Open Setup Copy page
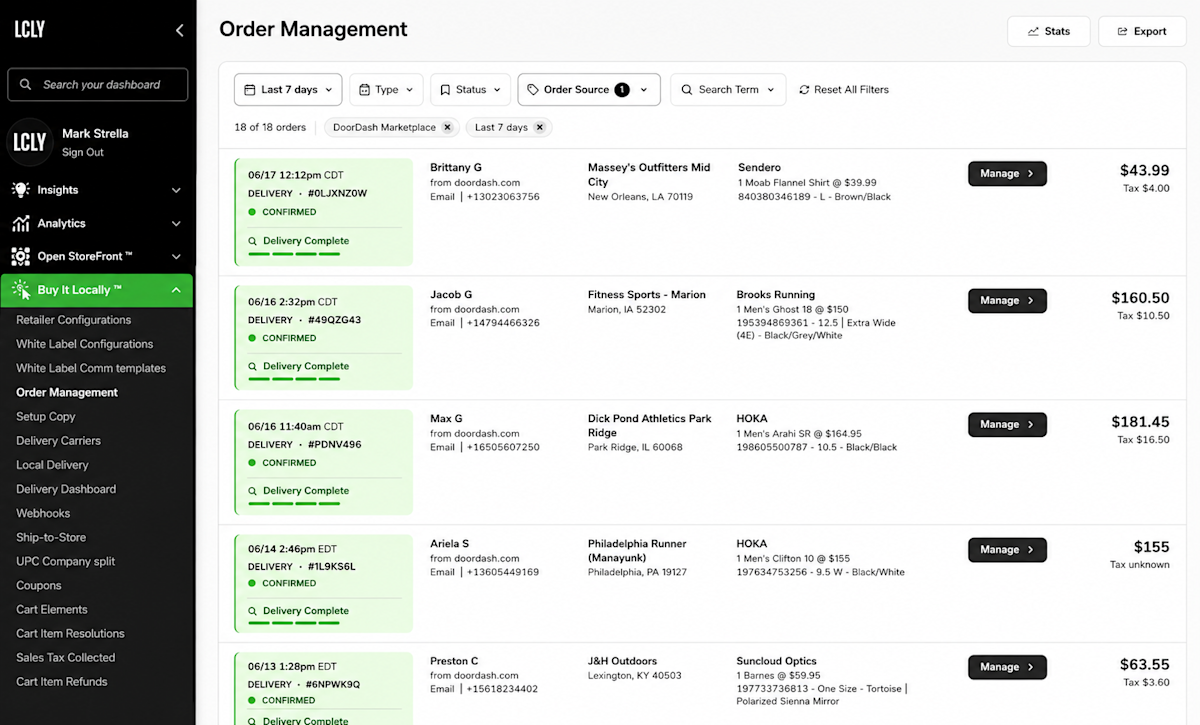Viewport: 1200px width, 725px height. click(46, 417)
